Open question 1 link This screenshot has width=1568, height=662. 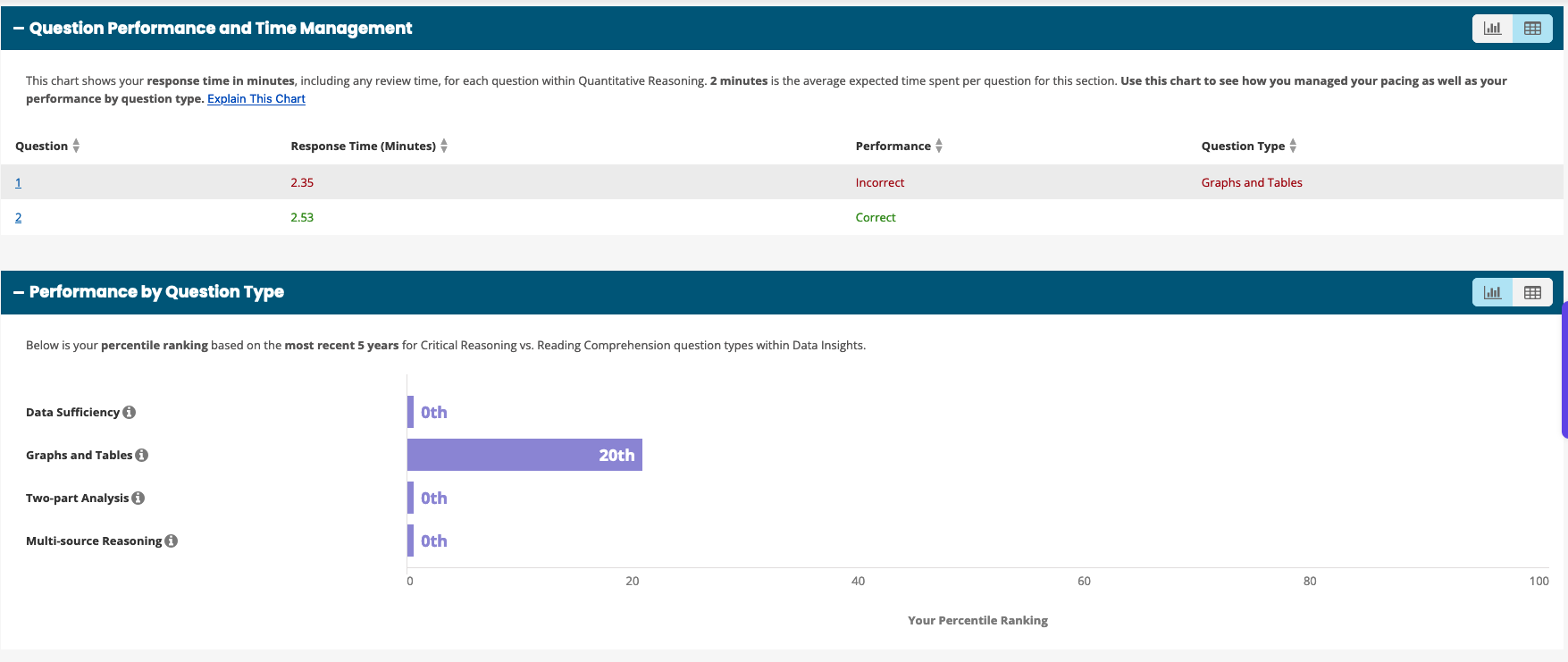click(18, 182)
